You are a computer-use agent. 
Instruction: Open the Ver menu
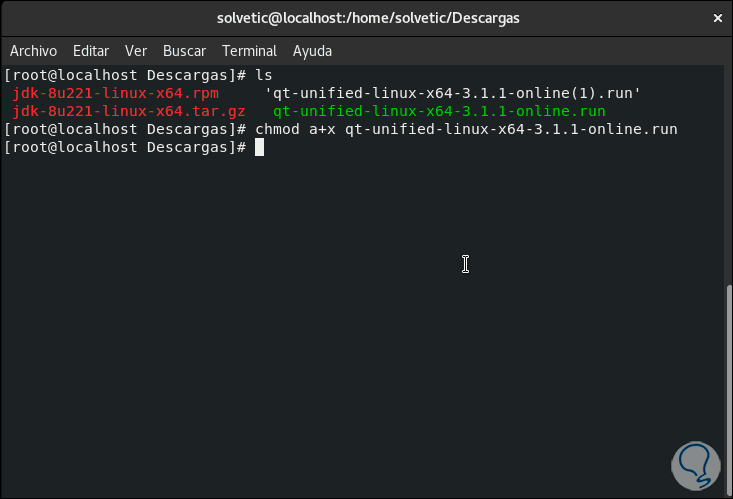click(136, 51)
